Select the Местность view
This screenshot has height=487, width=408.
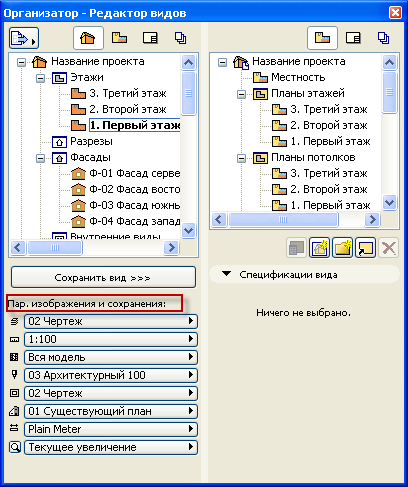tap(289, 77)
